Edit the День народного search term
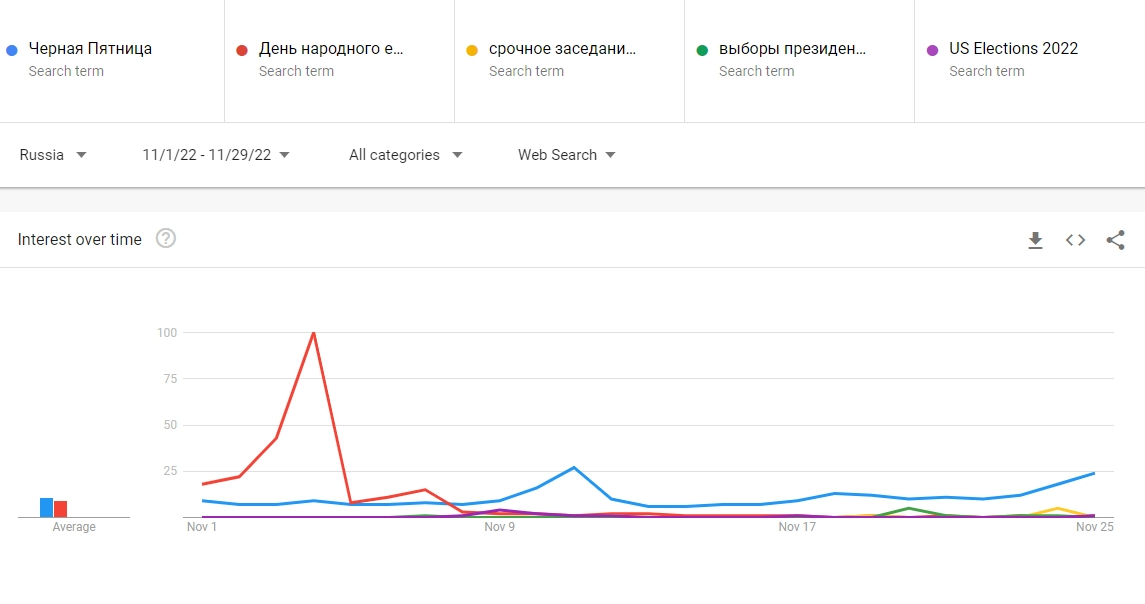The image size is (1145, 604). pyautogui.click(x=332, y=49)
